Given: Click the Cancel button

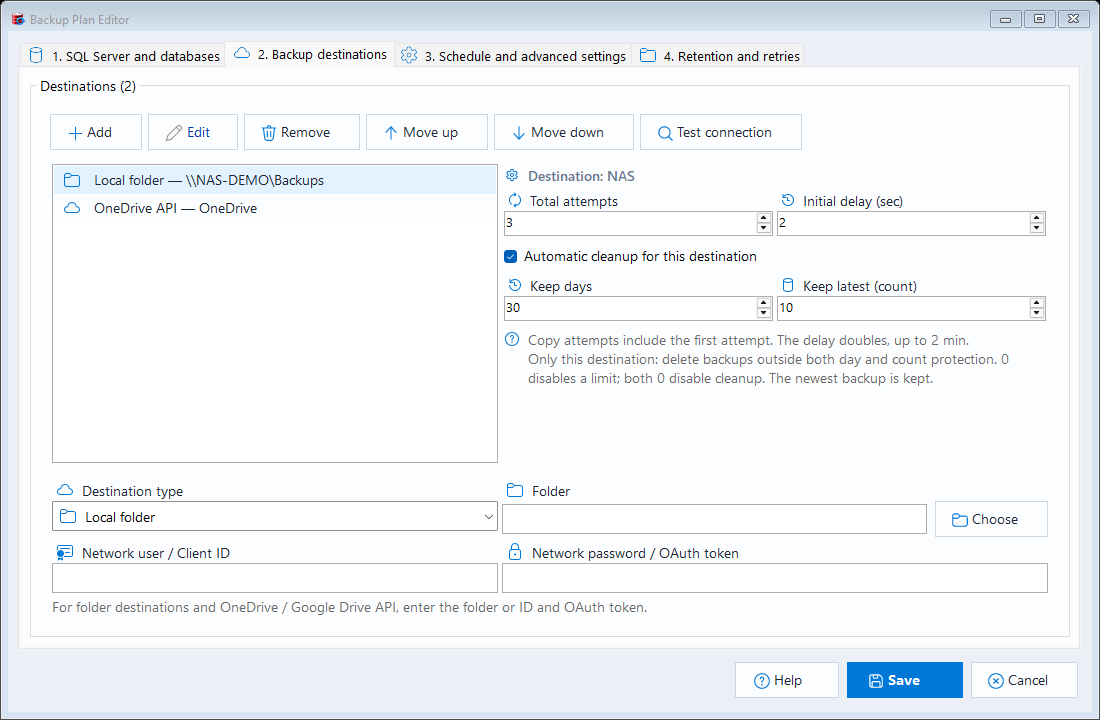Looking at the screenshot, I should [1024, 680].
